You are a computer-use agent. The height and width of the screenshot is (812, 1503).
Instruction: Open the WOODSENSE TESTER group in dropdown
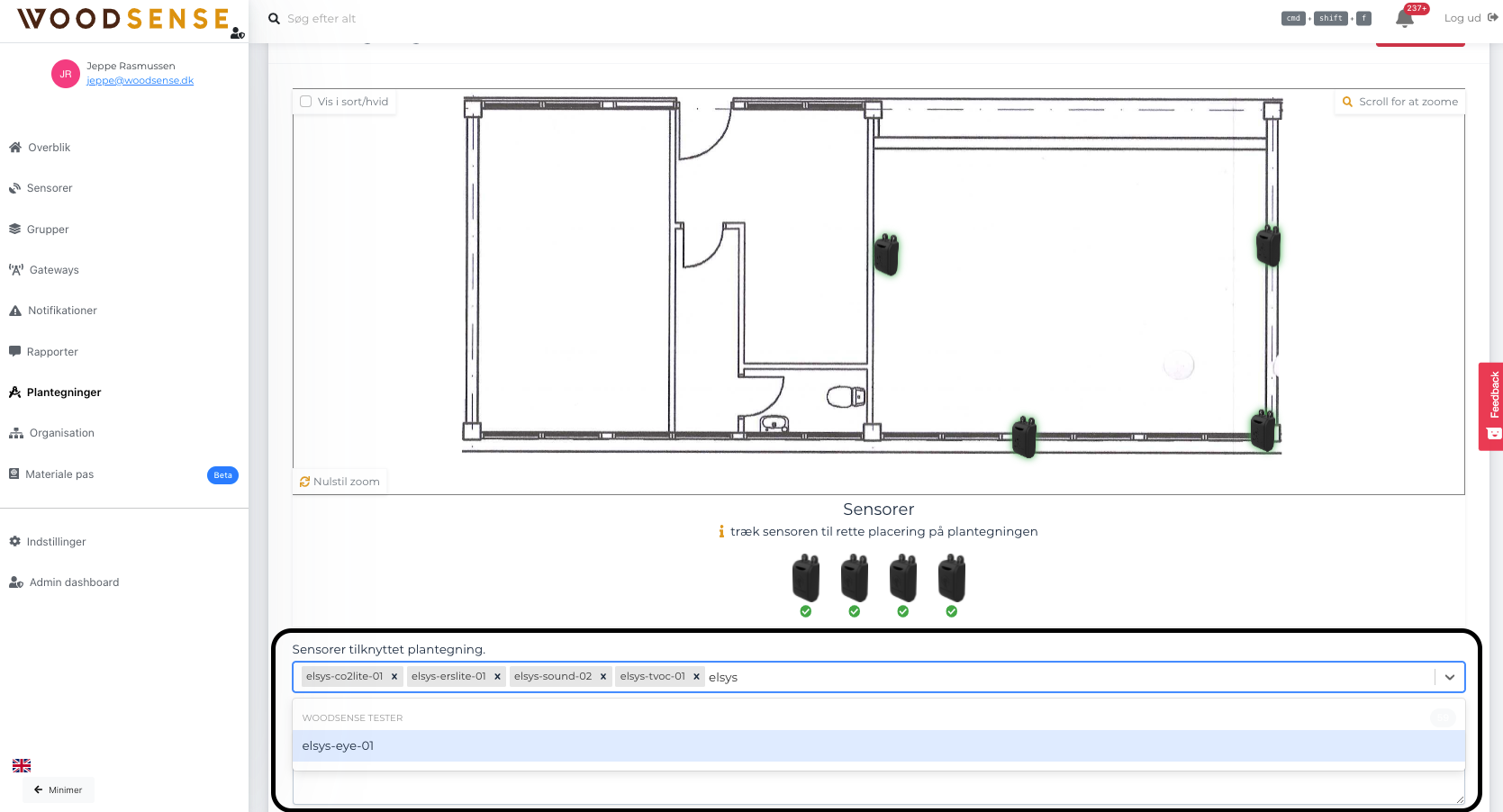tap(352, 717)
